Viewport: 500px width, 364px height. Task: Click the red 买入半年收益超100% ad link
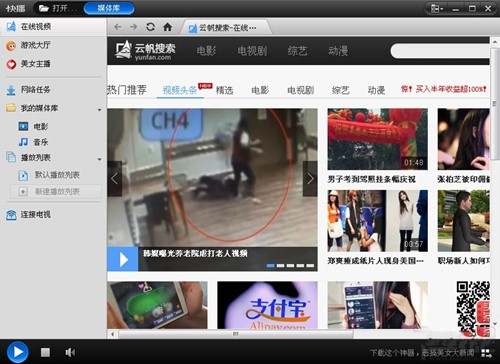coord(444,89)
